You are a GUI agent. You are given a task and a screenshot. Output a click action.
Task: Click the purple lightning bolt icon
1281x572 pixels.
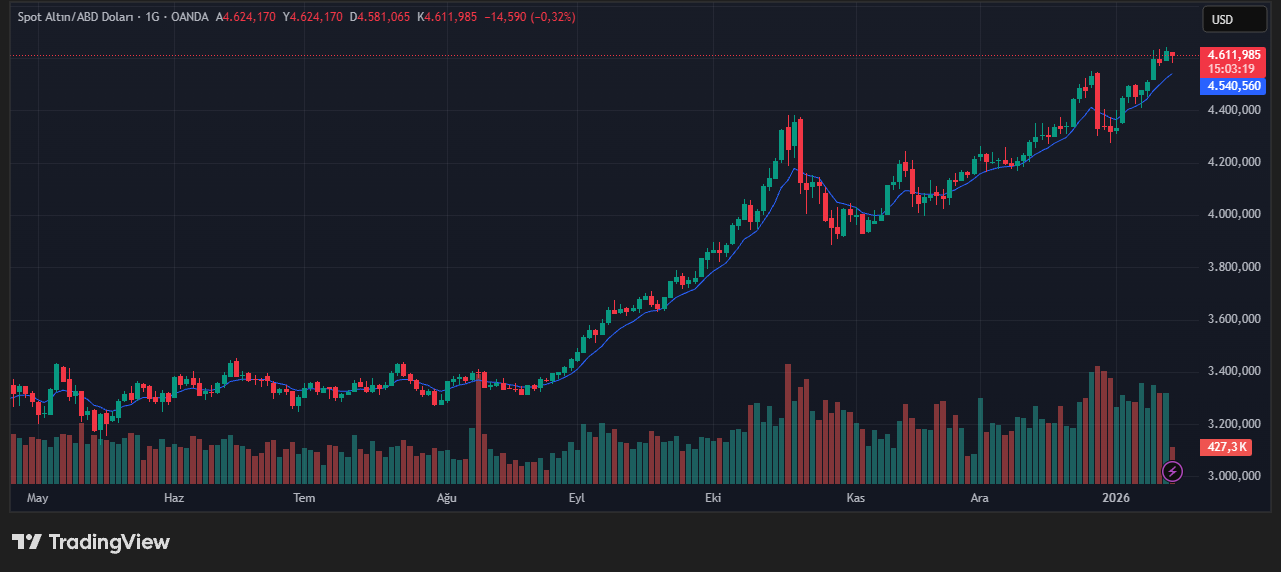click(1173, 470)
